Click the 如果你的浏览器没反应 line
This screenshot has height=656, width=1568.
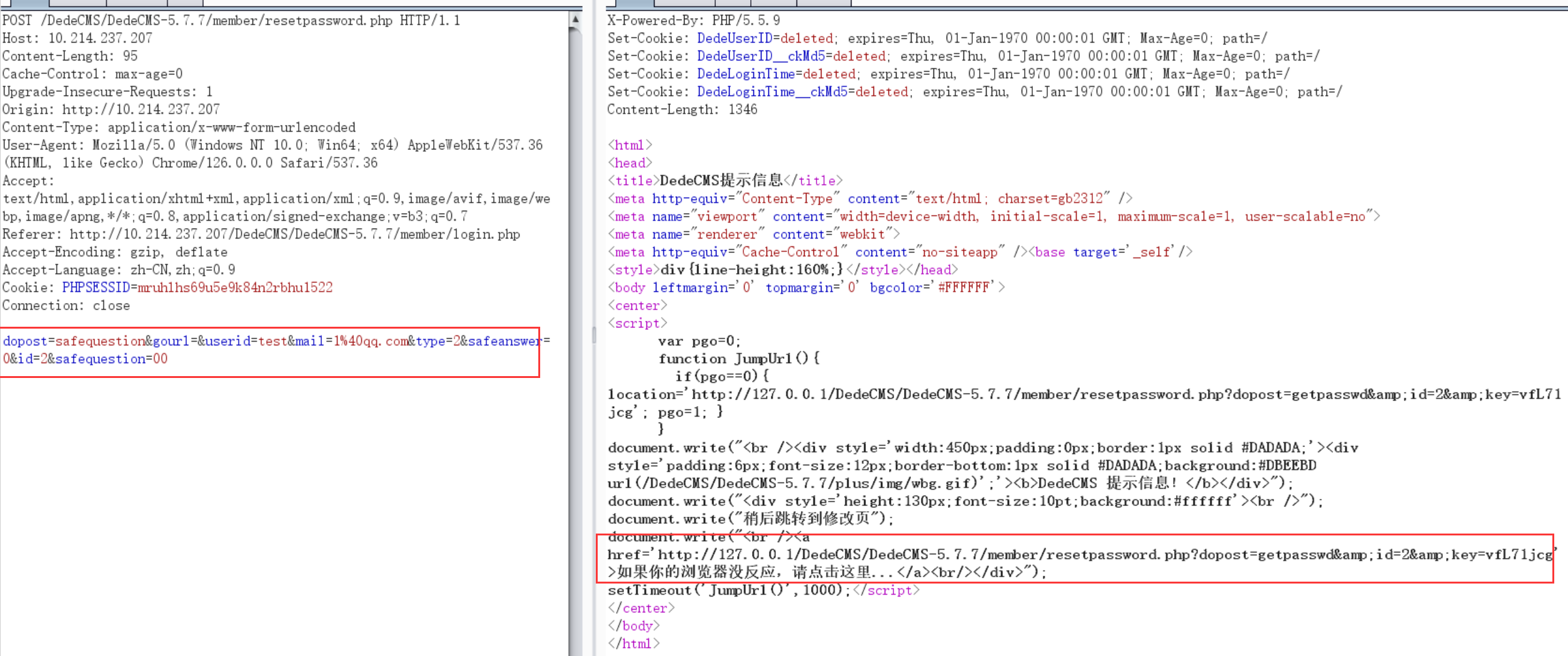[x=827, y=572]
